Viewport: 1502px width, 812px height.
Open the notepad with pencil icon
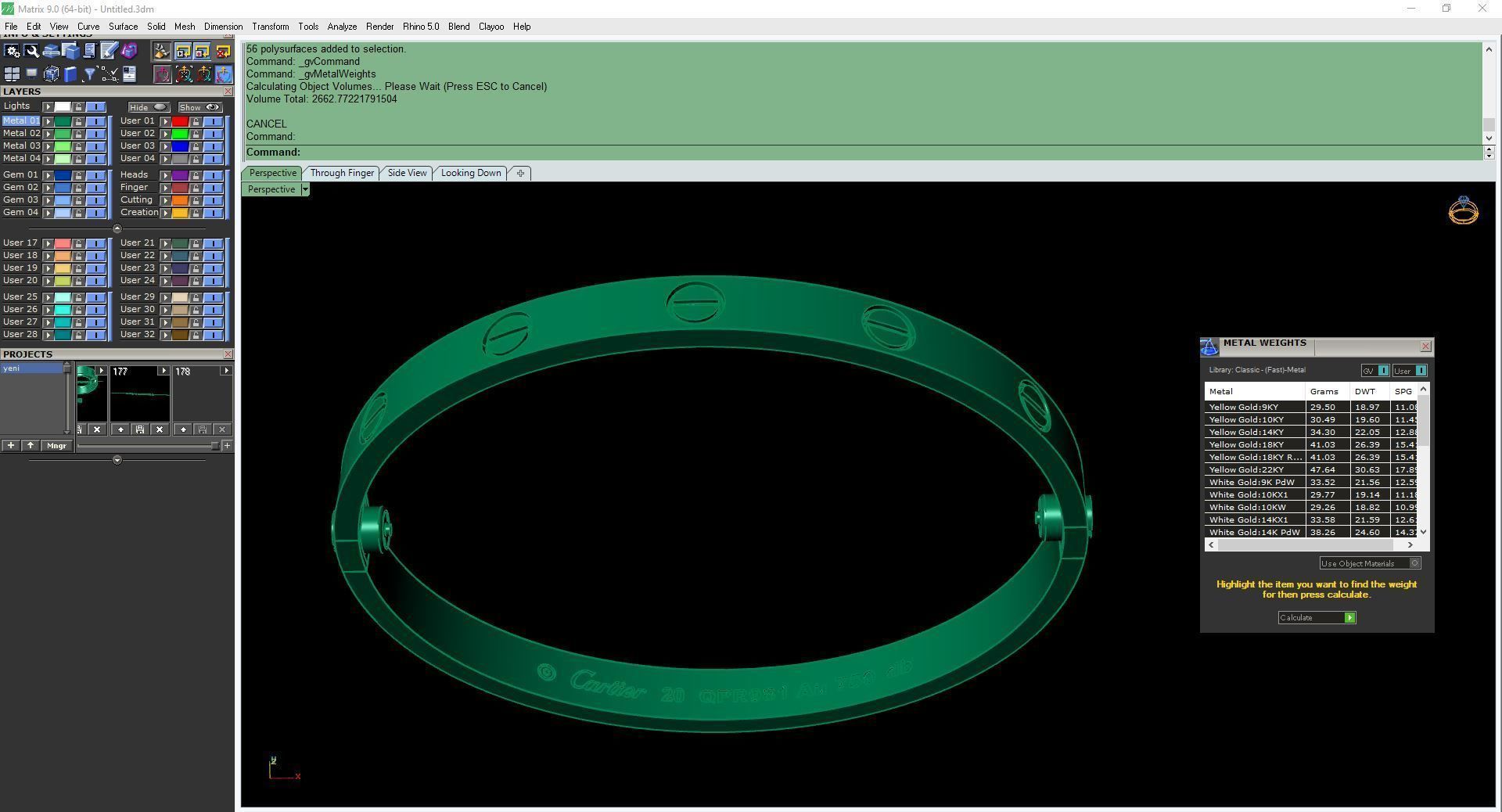point(110,51)
